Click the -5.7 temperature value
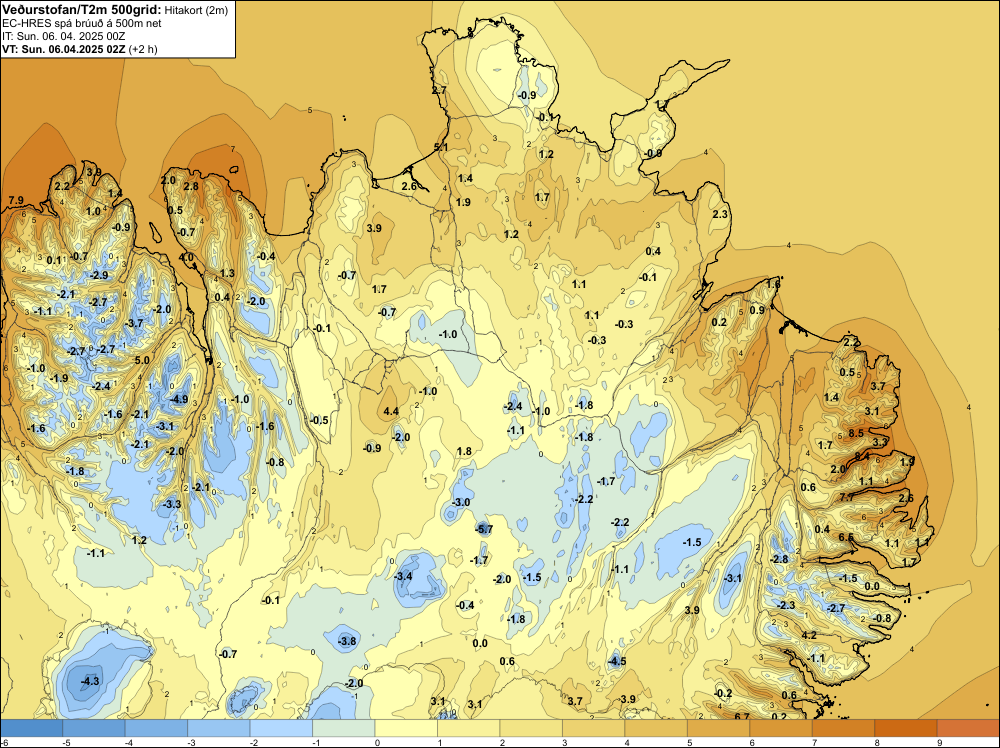The width and height of the screenshot is (1000, 748). [x=484, y=529]
